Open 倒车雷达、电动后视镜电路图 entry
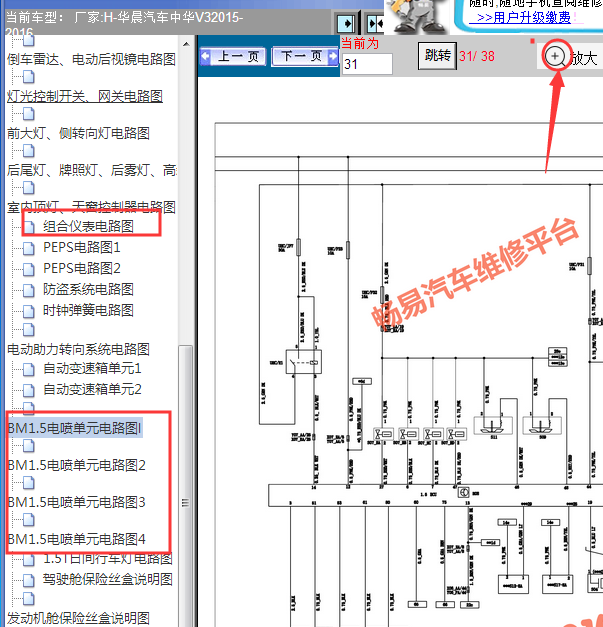 pos(91,59)
